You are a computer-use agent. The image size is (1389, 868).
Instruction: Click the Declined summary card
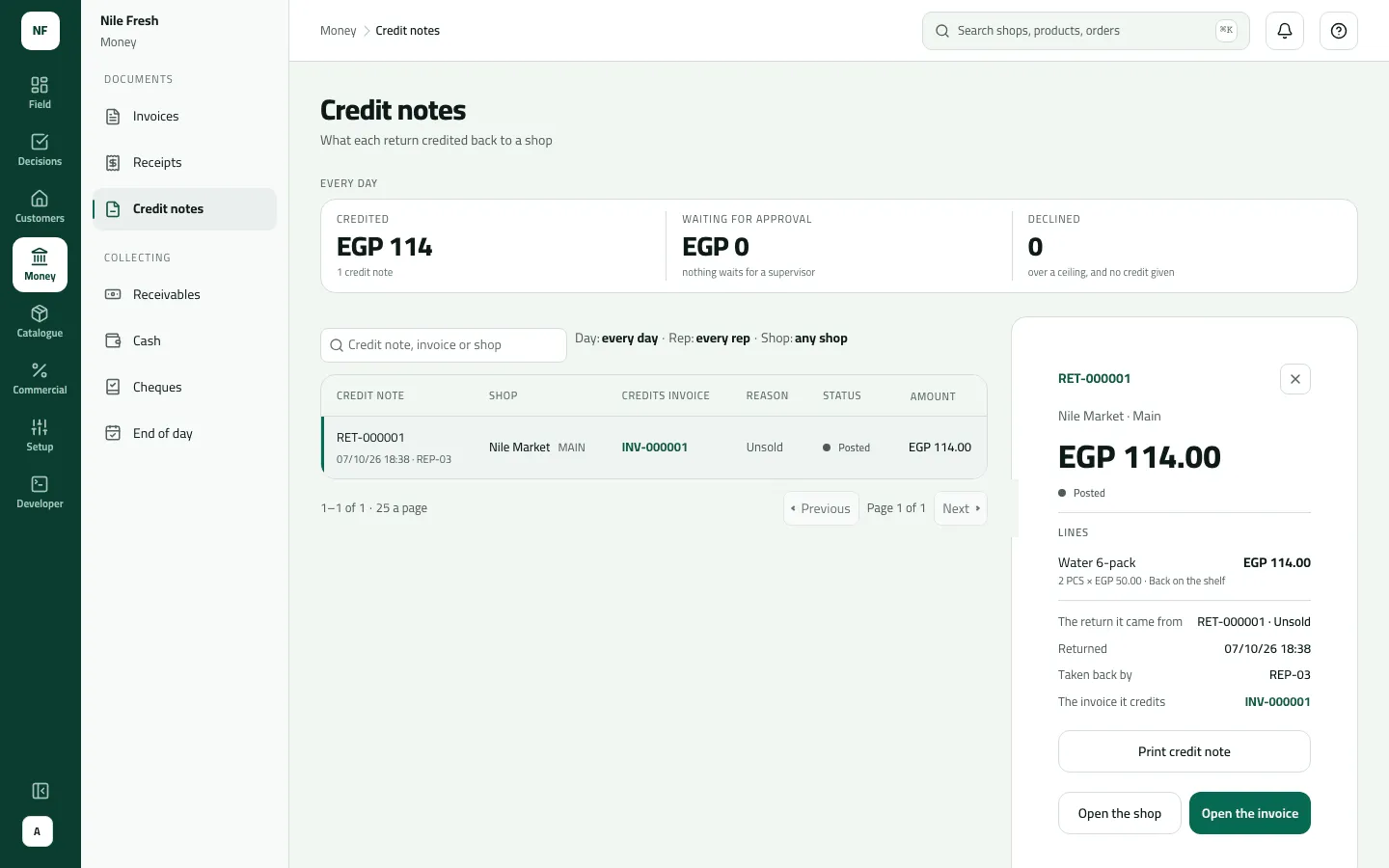(1185, 246)
